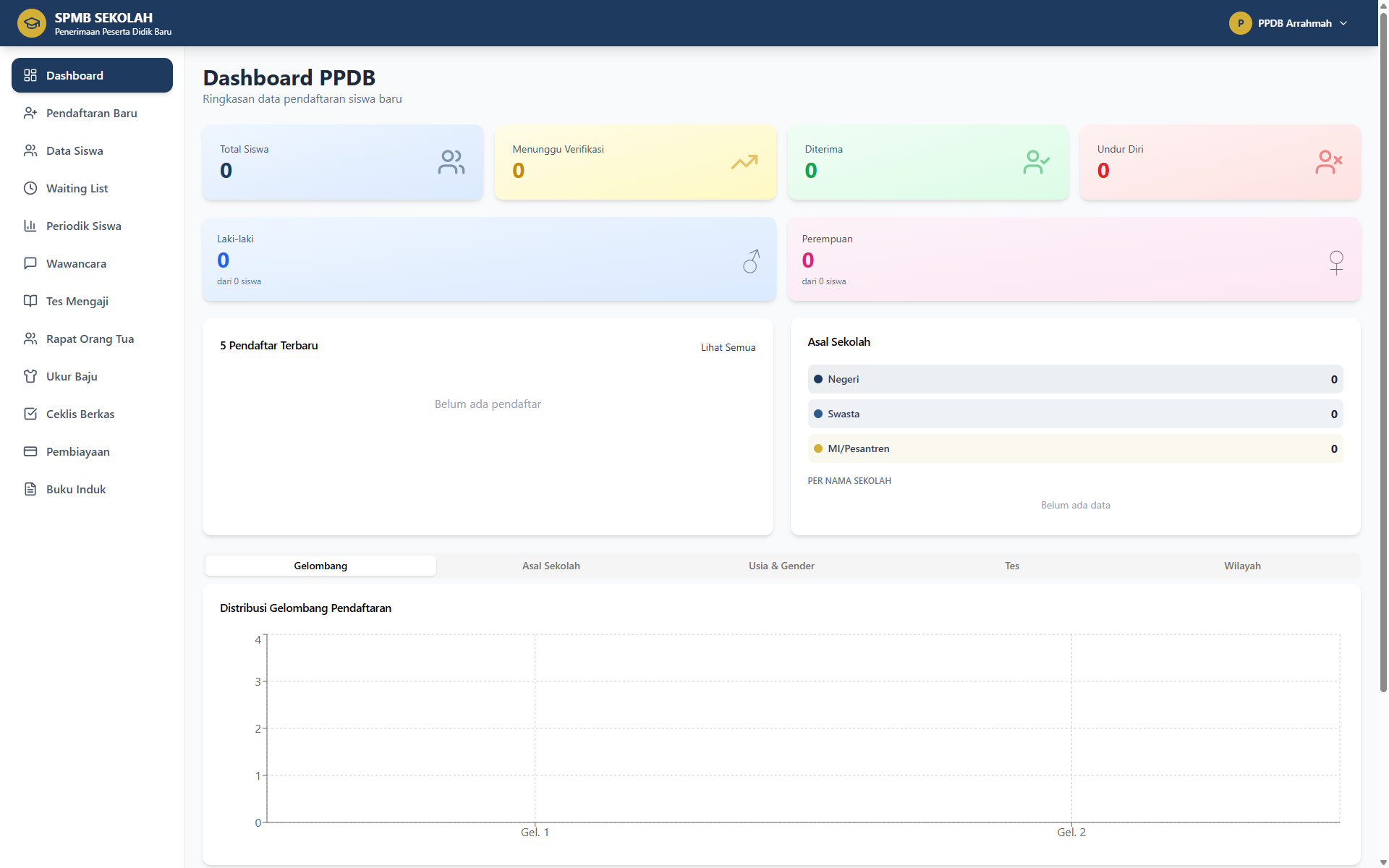The image size is (1389, 868).
Task: Click the PPDB Arrahmah account name
Action: tap(1294, 23)
